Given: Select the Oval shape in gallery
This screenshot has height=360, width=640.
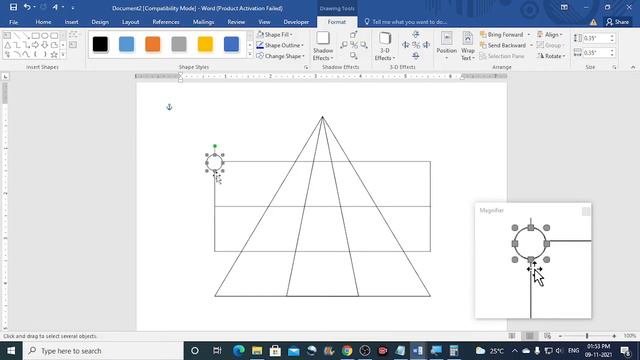Looking at the screenshot, I should pyautogui.click(x=45, y=36).
